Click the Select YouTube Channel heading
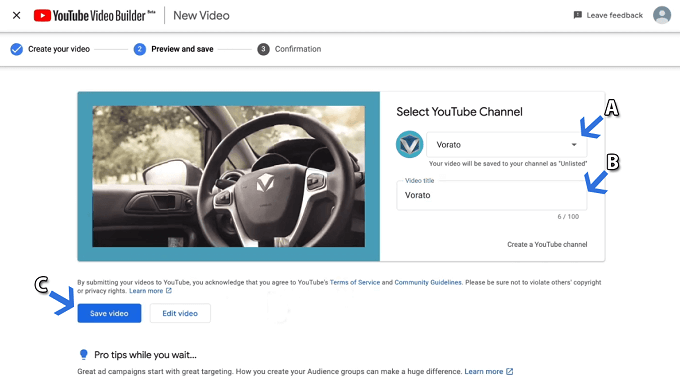 pos(459,112)
